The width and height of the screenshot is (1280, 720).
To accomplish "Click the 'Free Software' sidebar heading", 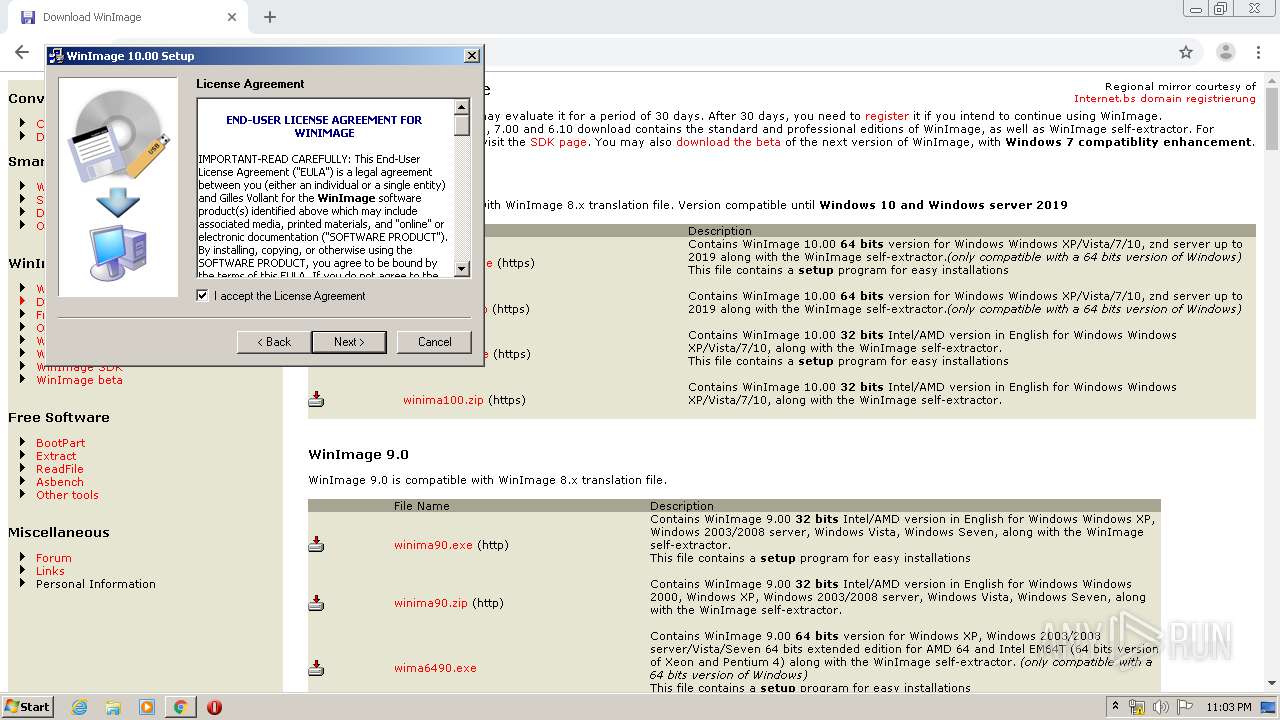I will click(x=59, y=418).
